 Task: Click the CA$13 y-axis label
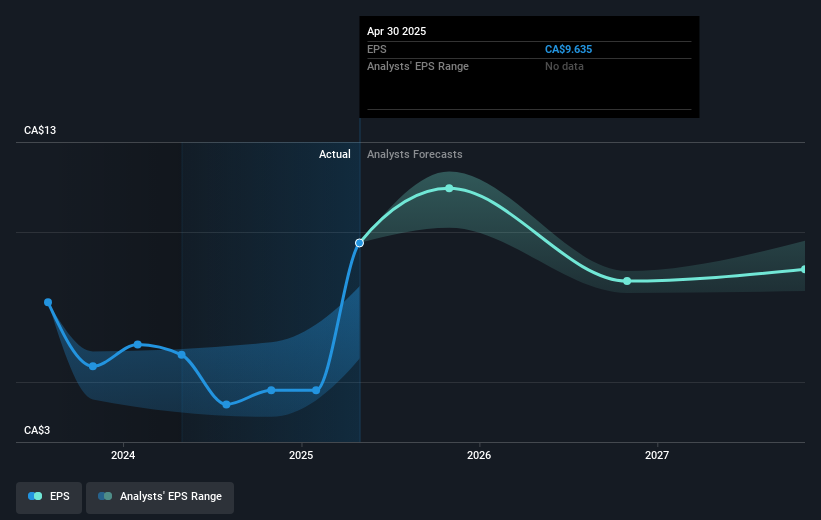coord(40,130)
